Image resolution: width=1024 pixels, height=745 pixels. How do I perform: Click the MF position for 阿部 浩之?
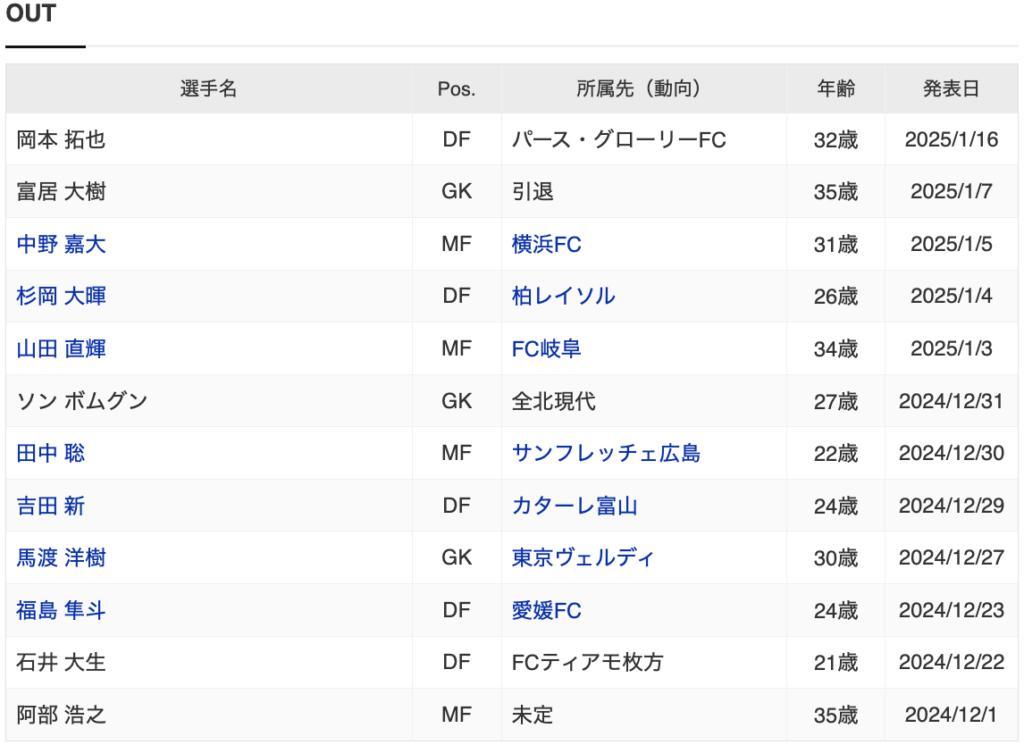point(456,715)
